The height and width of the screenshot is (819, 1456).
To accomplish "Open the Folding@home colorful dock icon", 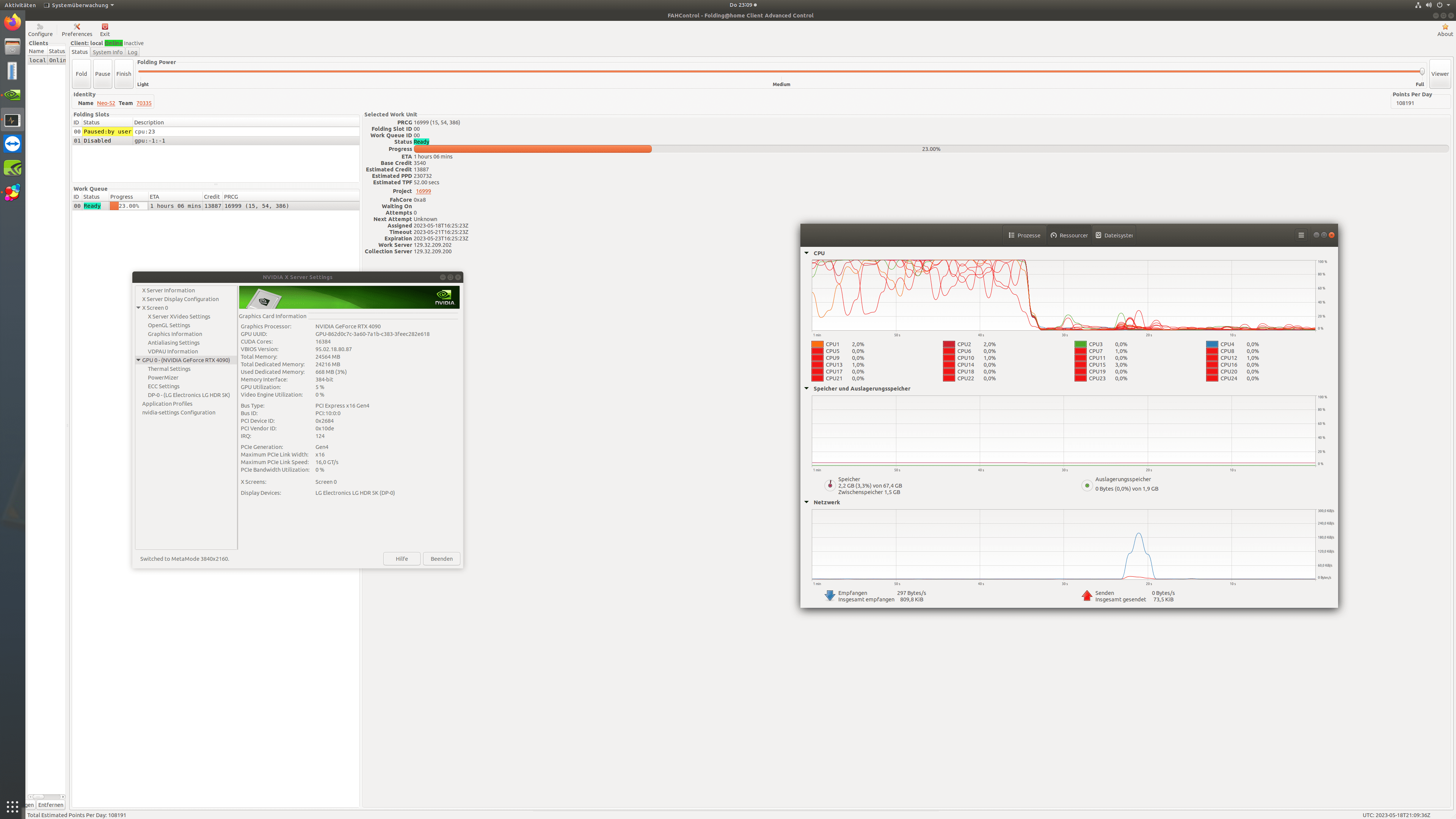I will coord(13,192).
